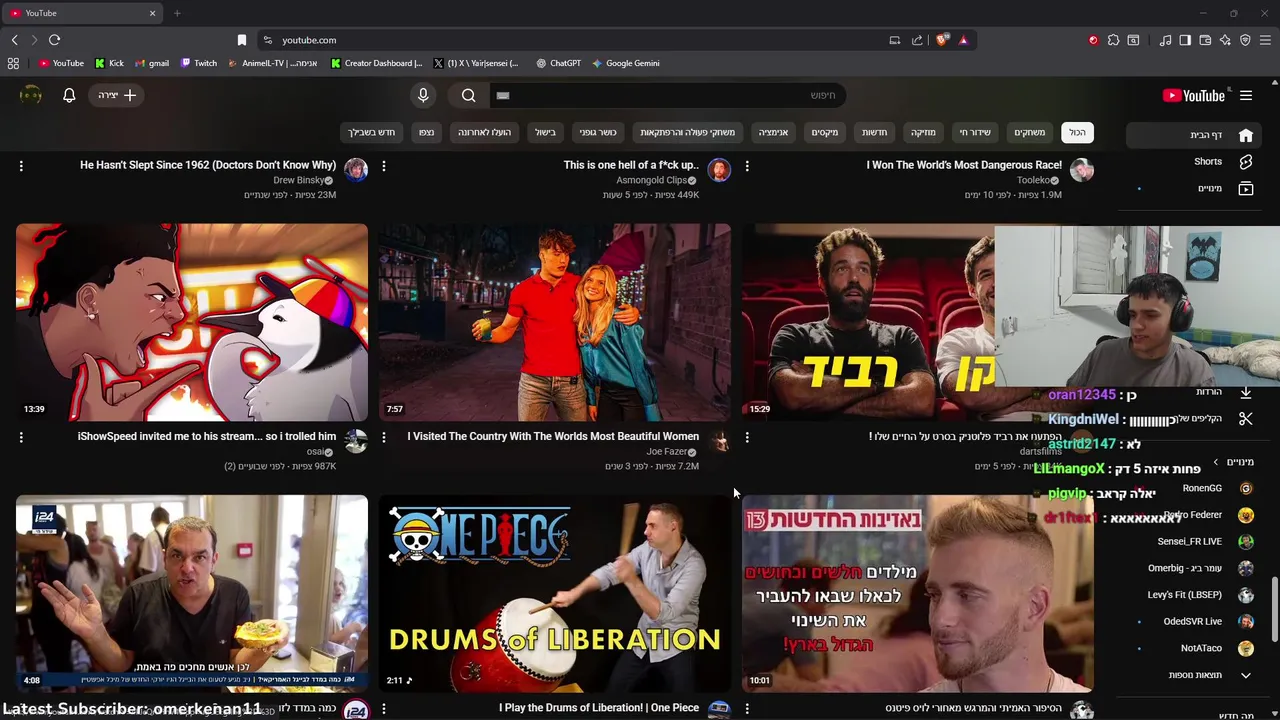Open the Creator Dashboard bookmark
Viewport: 1280px width, 720px height.
pyautogui.click(x=376, y=63)
